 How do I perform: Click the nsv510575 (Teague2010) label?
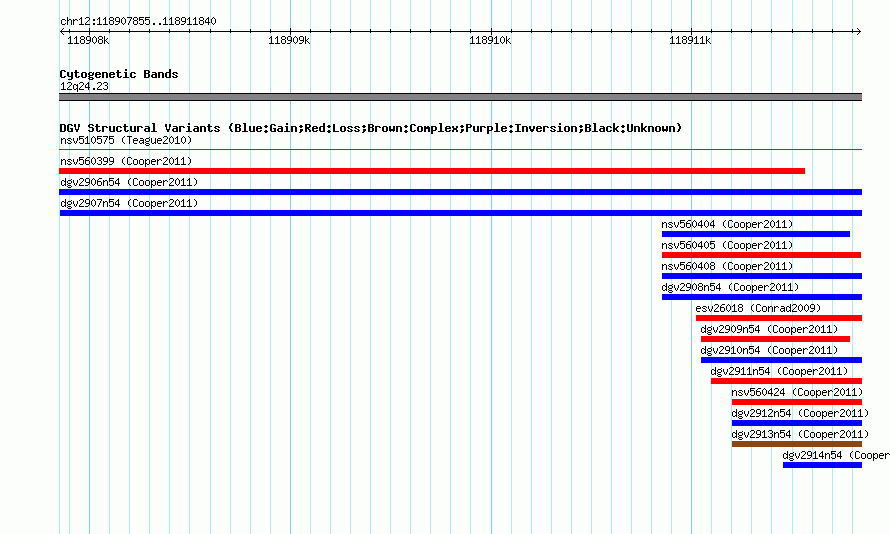(126, 140)
